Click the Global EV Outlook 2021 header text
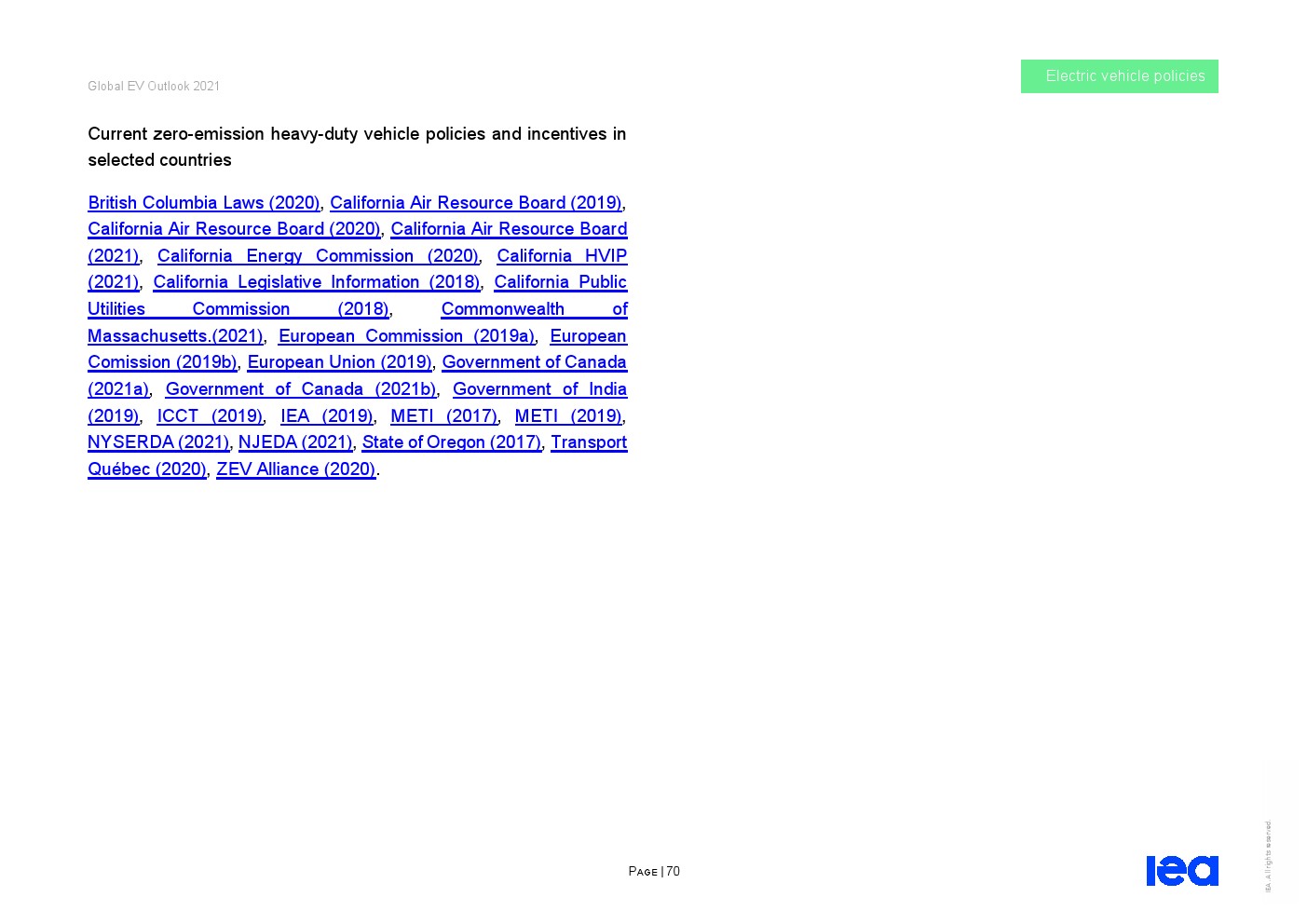 click(154, 87)
